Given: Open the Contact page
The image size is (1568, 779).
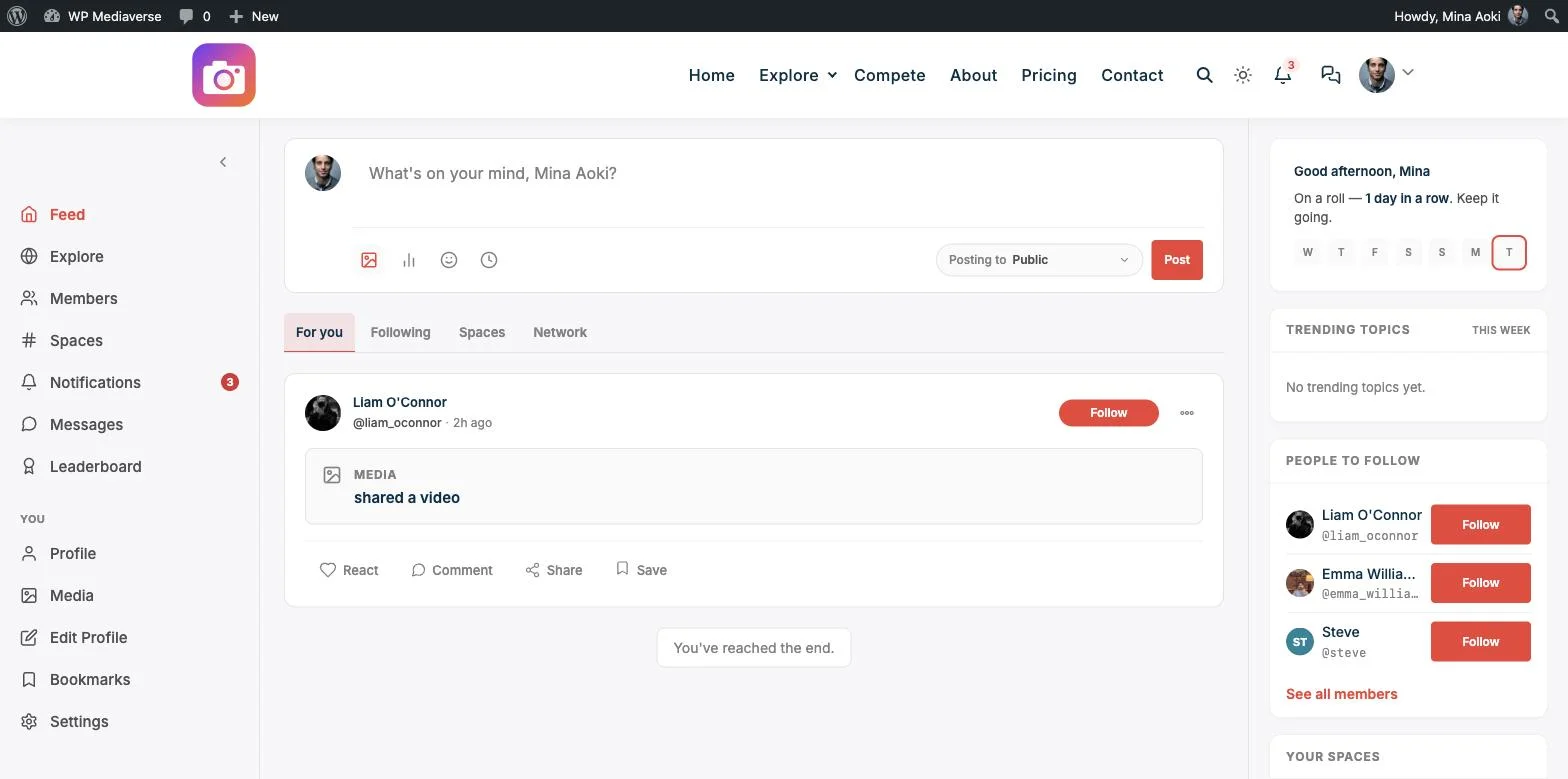Looking at the screenshot, I should pyautogui.click(x=1132, y=75).
